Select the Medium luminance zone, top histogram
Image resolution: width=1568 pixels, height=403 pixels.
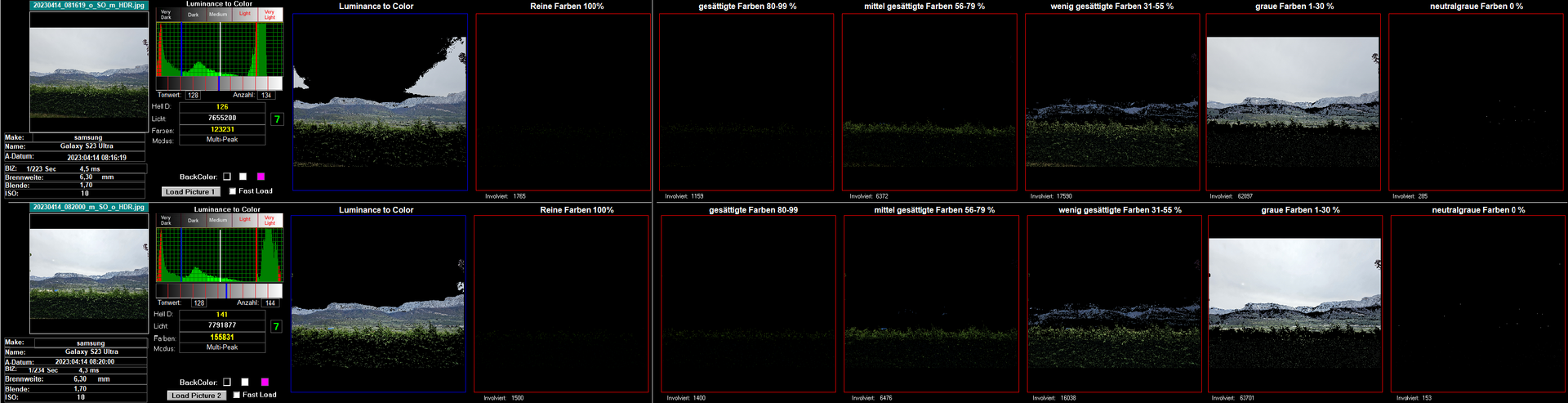[218, 15]
